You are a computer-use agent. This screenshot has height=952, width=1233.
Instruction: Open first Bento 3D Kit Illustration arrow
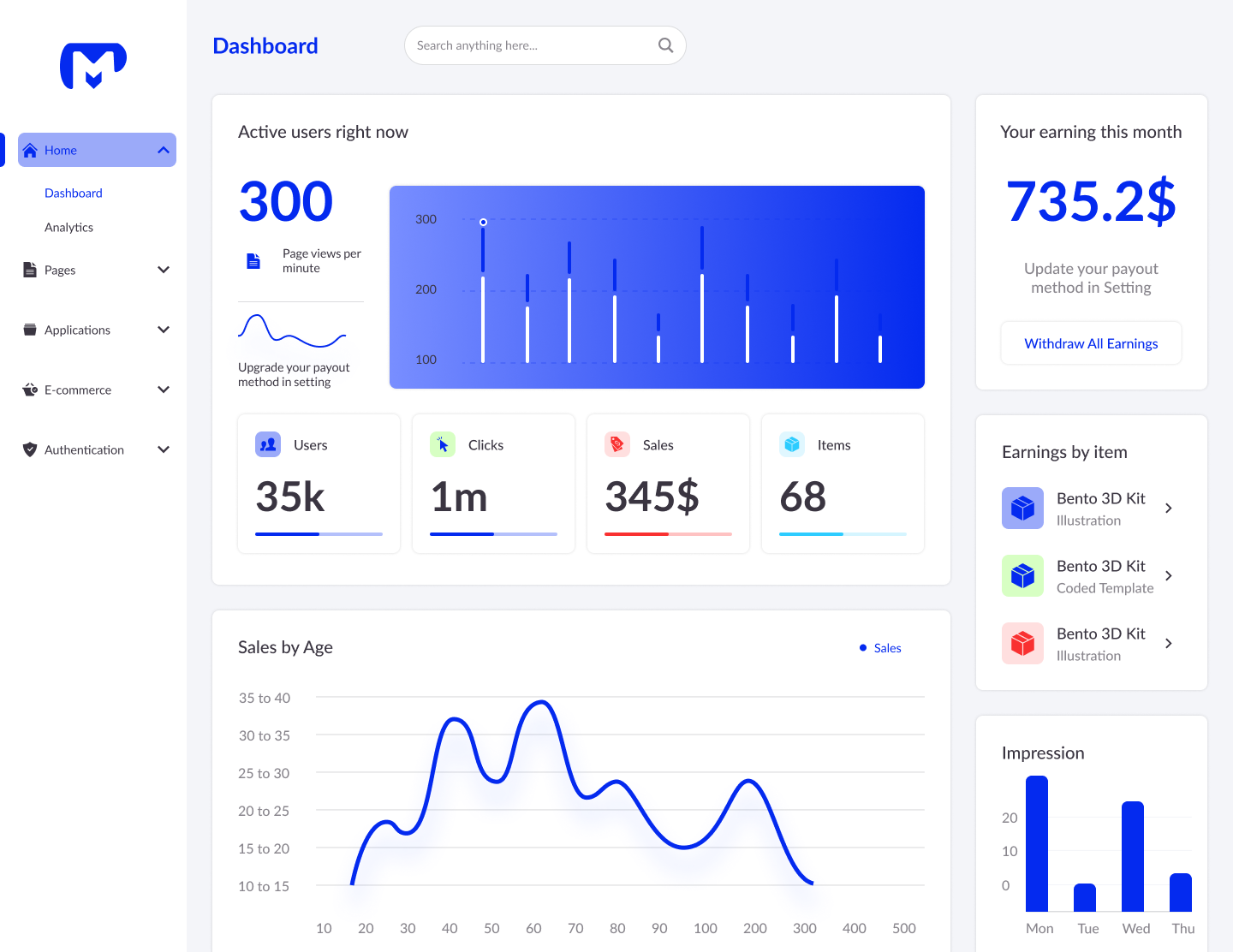(1169, 509)
